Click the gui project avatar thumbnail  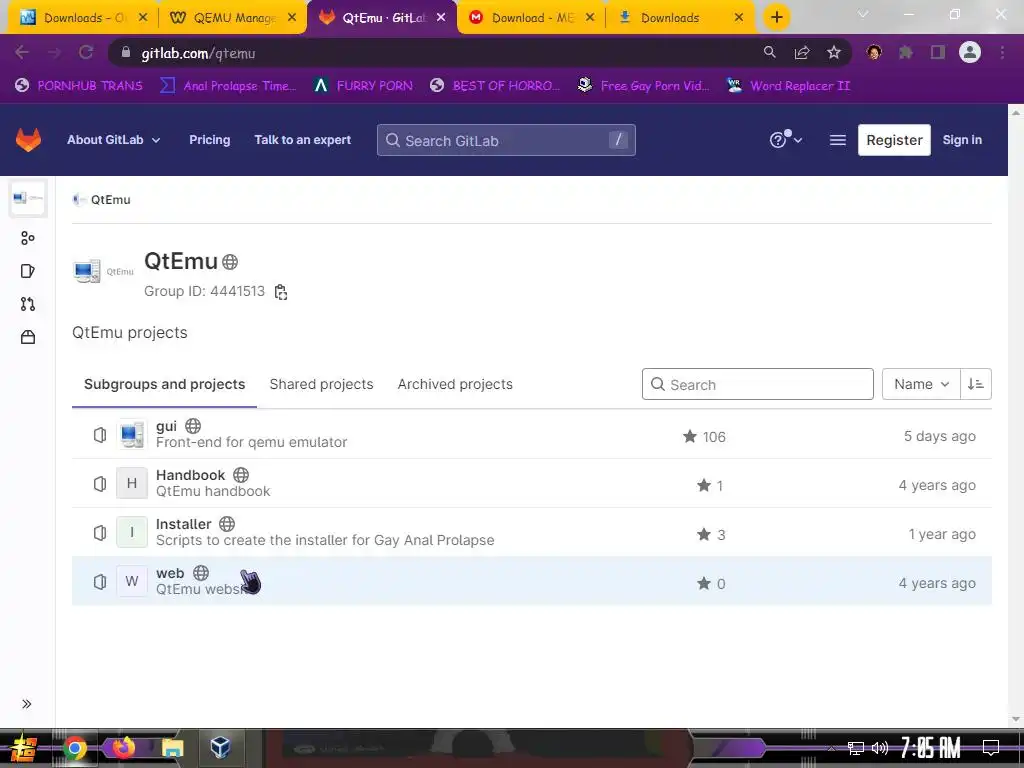coord(132,434)
